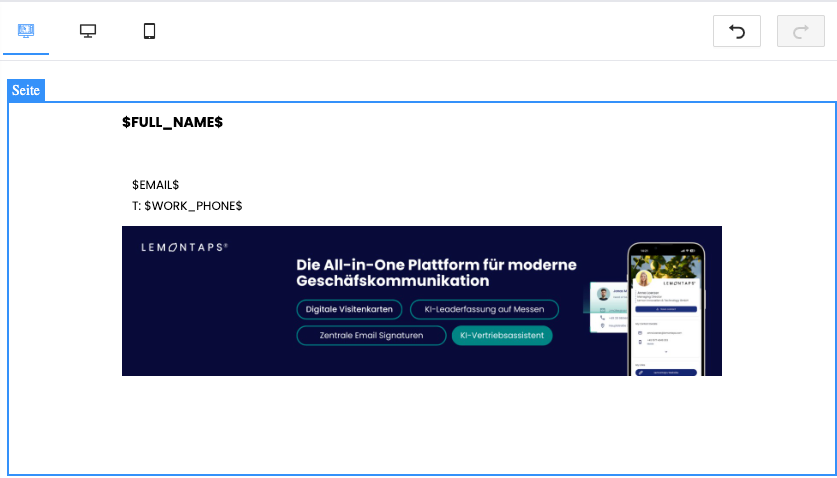Undo the last change
The image size is (837, 478).
click(737, 31)
